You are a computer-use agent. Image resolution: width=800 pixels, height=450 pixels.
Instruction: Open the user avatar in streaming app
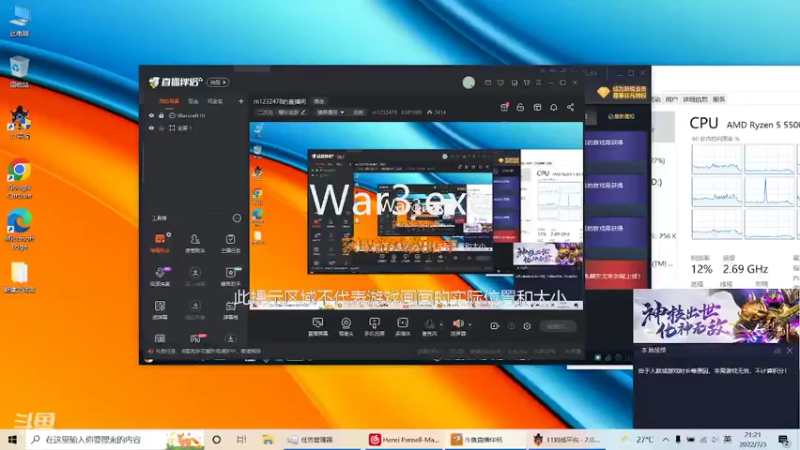pos(468,83)
